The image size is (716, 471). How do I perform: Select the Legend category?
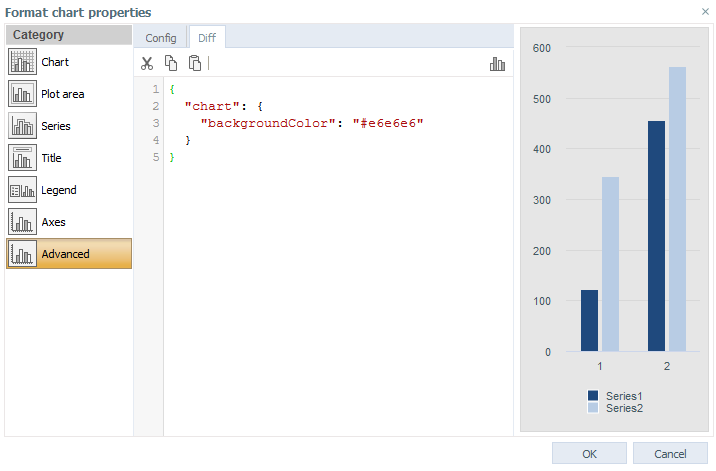pyautogui.click(x=69, y=190)
